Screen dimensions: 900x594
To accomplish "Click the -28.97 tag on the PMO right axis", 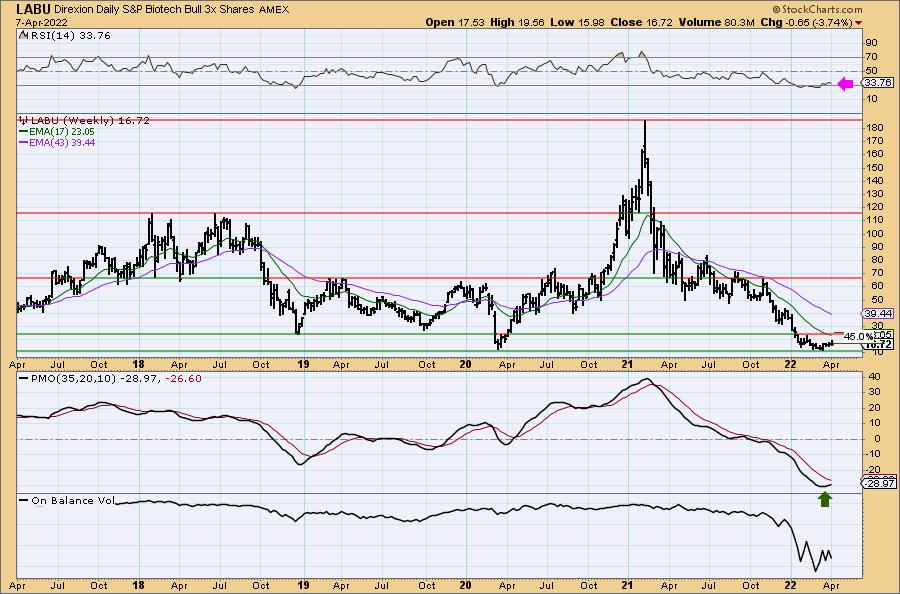I will (878, 484).
